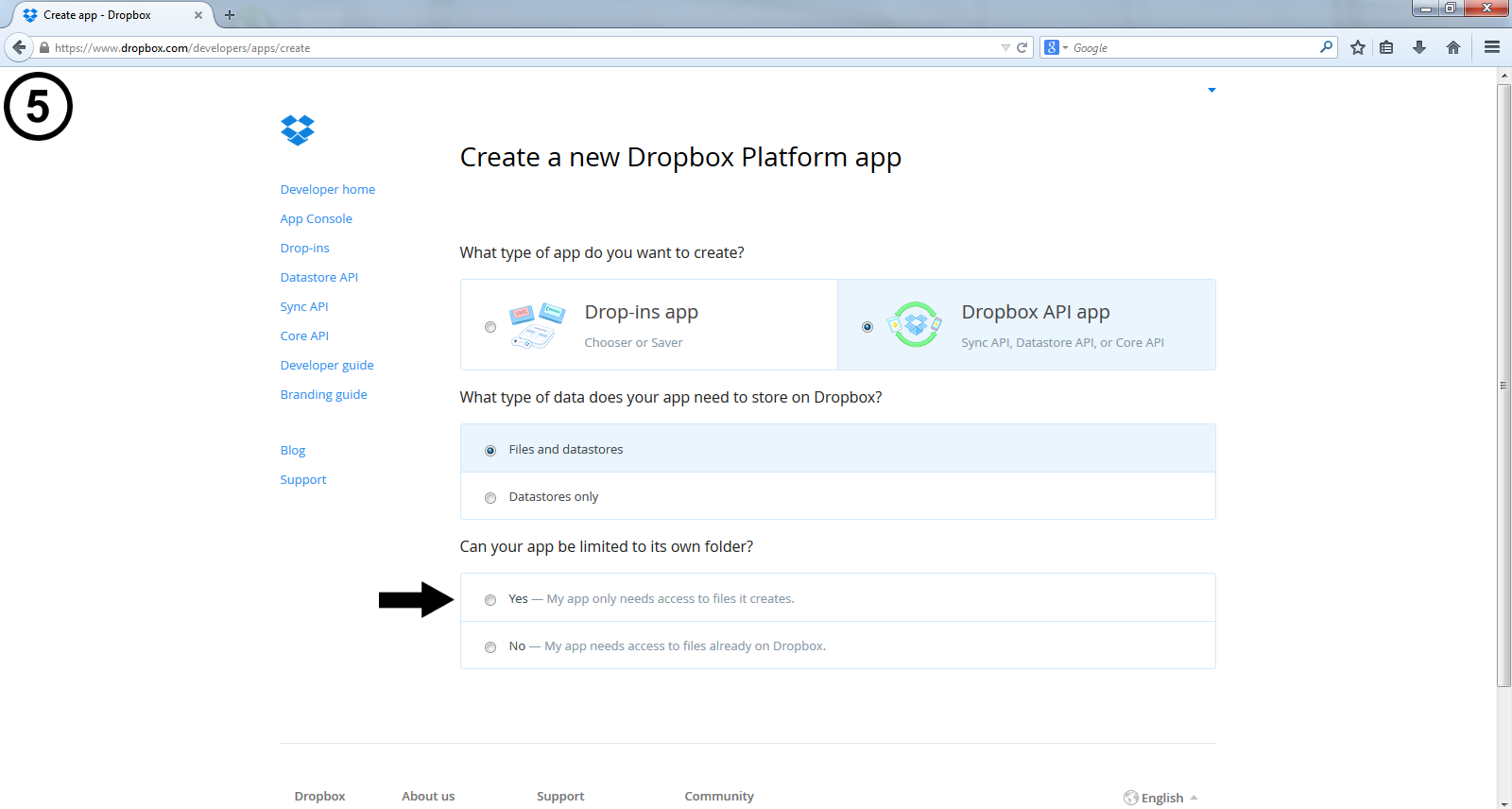
Task: Open the Support link in sidebar
Action: (303, 479)
